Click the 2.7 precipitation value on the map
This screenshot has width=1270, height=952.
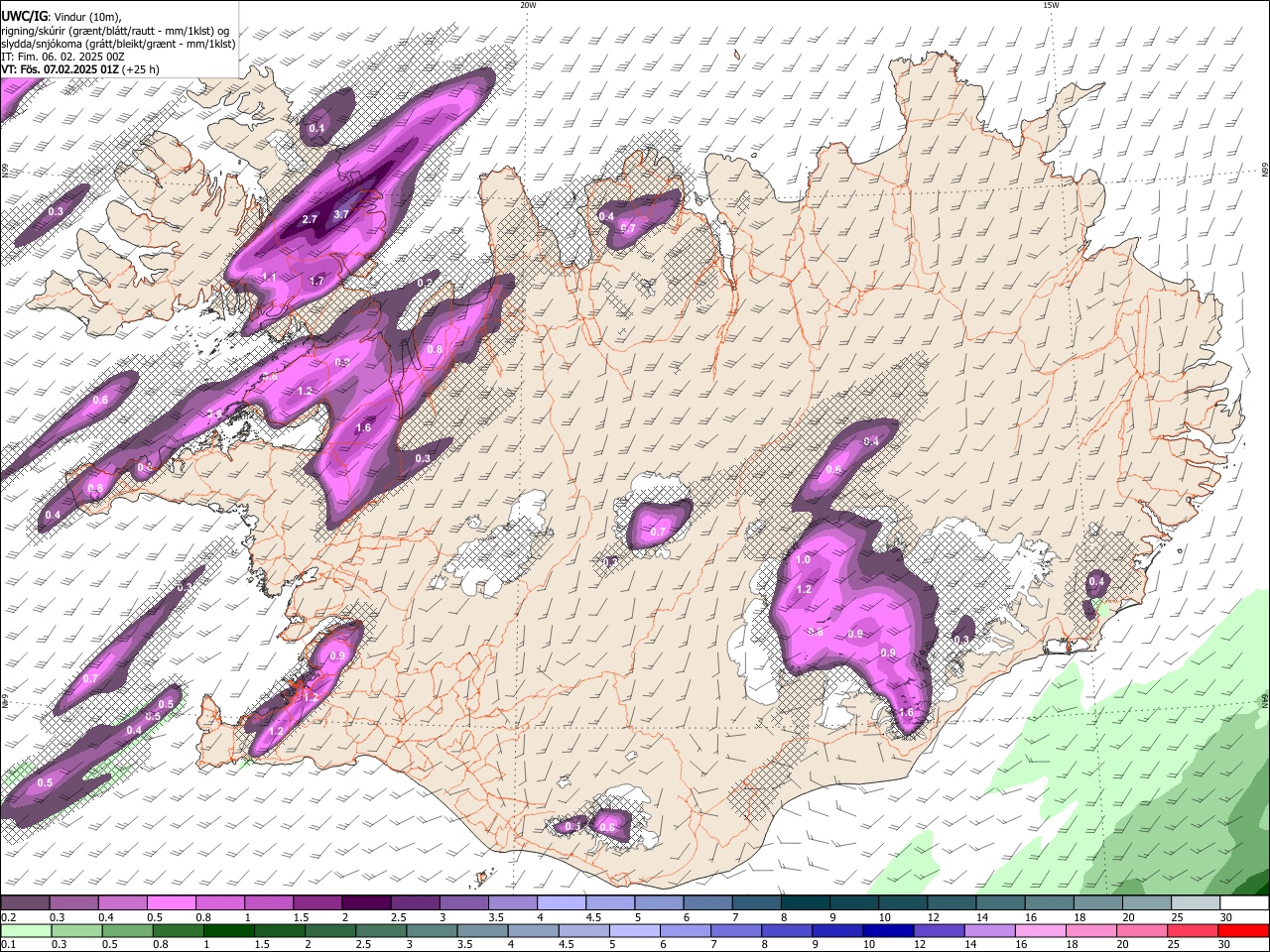310,219
